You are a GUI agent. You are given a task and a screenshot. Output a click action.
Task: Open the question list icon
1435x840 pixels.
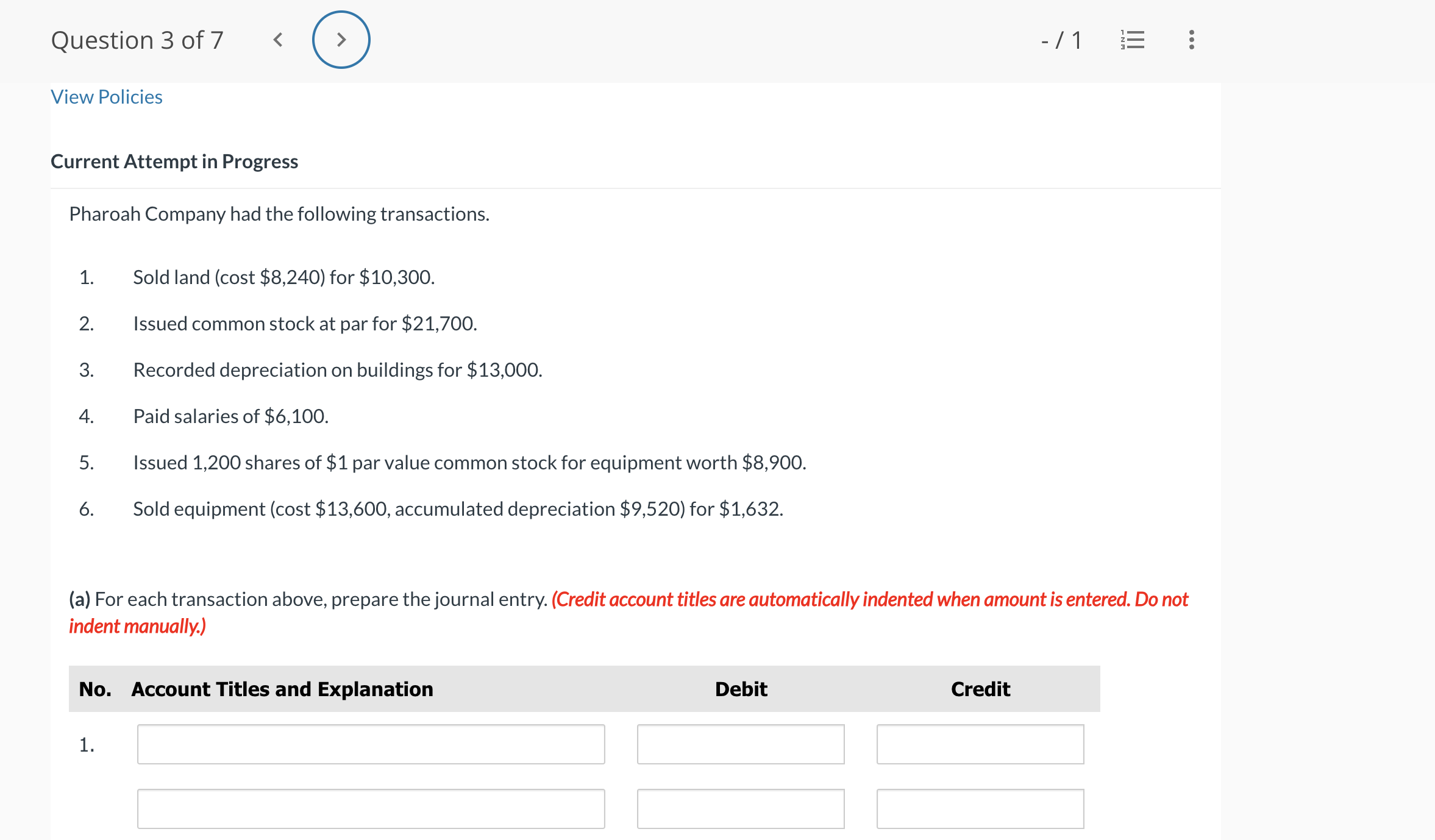[1132, 40]
